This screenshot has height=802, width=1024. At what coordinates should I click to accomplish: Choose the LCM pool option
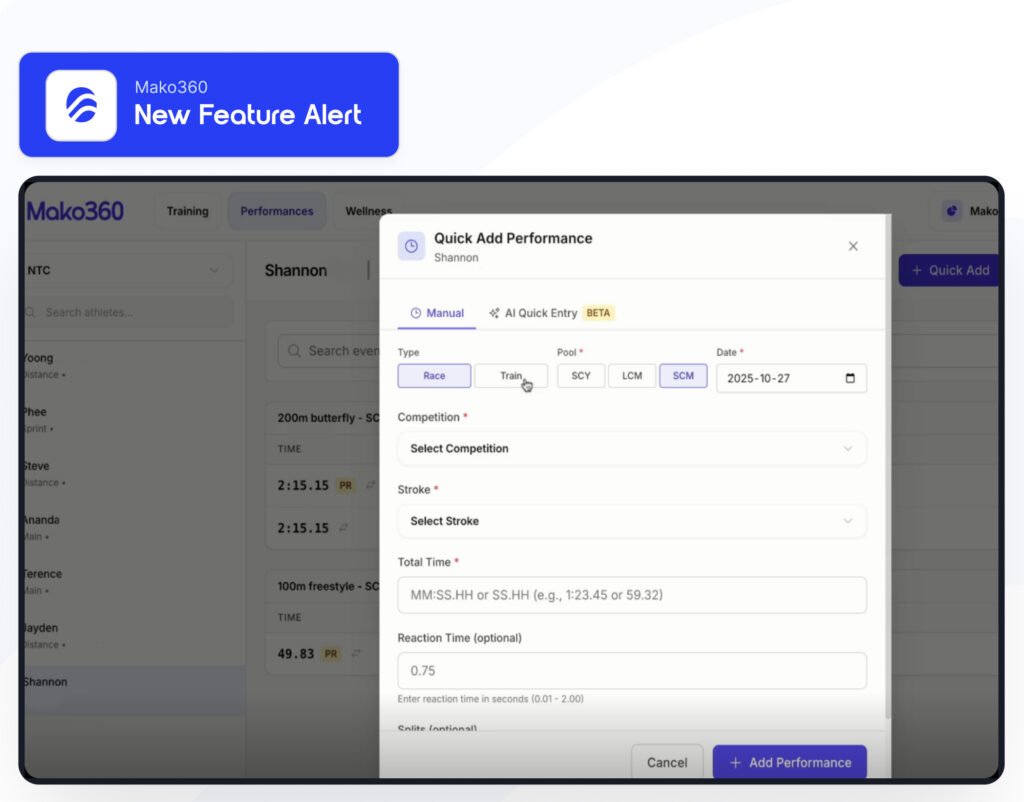coord(632,376)
